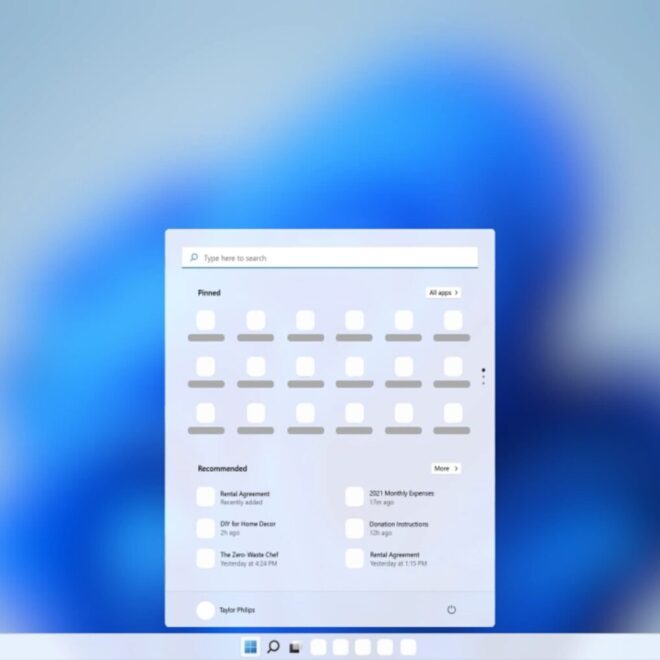Click 'The Zero-Waste Chef' title
Viewport: 660px width, 660px height.
click(x=249, y=555)
